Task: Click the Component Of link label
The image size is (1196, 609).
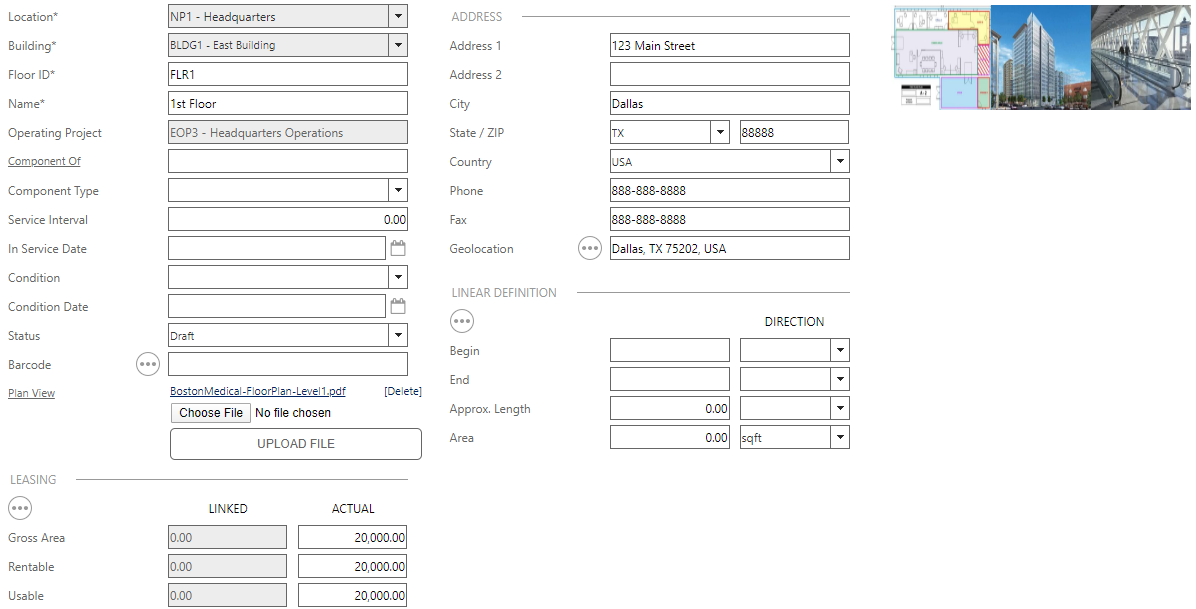Action: 44,162
